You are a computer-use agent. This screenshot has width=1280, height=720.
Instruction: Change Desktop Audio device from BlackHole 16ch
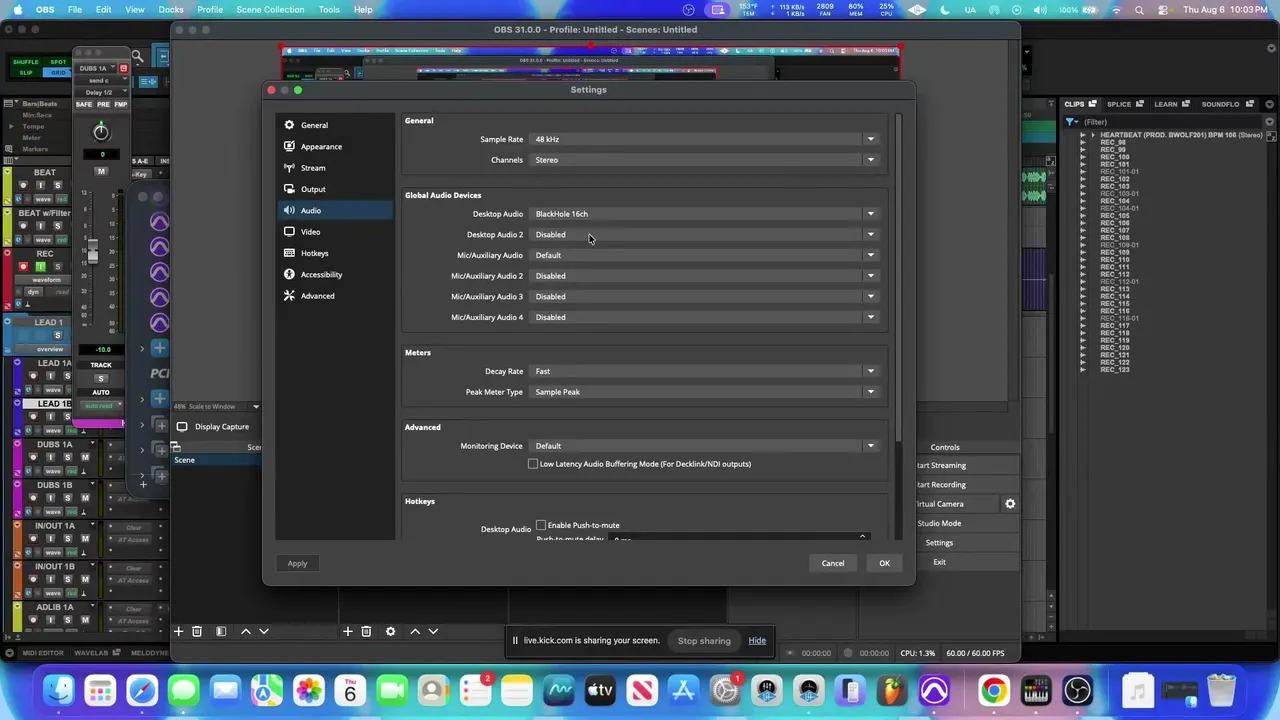coord(705,214)
